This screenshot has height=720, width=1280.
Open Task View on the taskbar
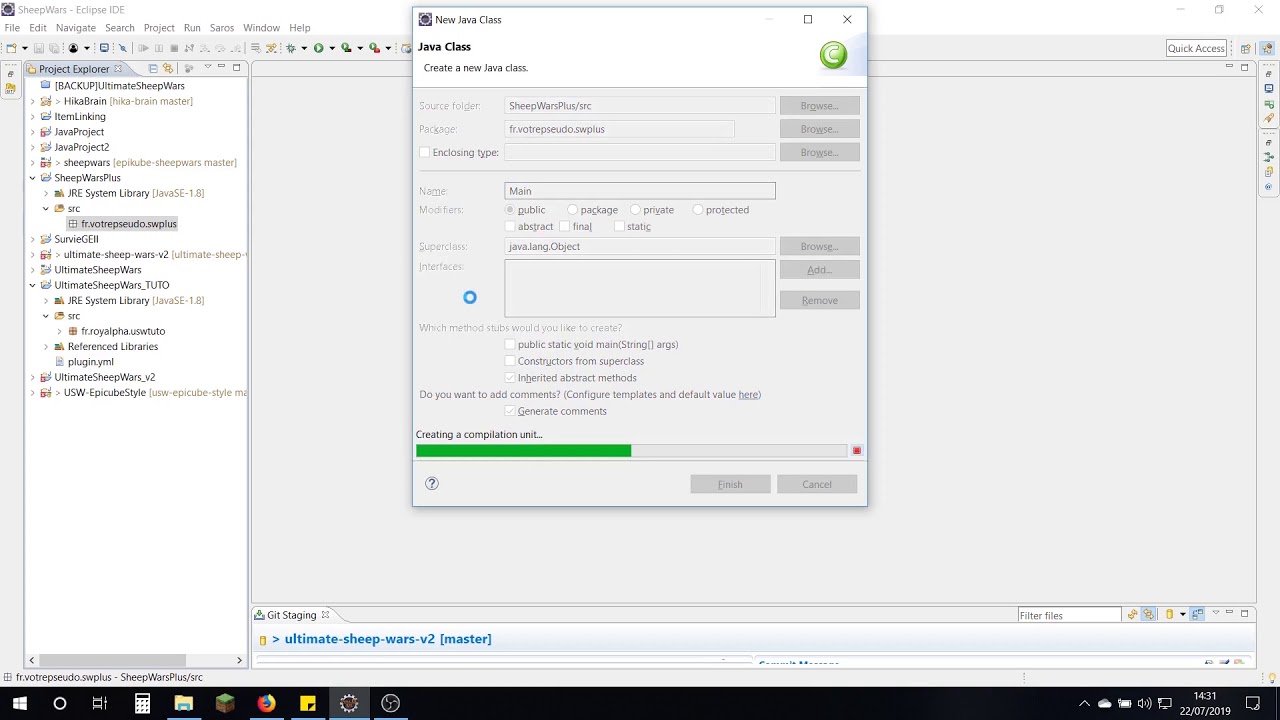coord(100,703)
